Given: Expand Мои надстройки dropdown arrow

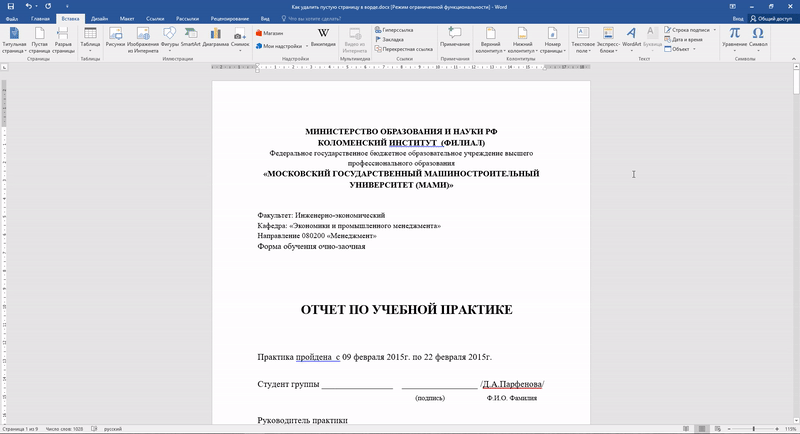Looking at the screenshot, I should pyautogui.click(x=307, y=46).
